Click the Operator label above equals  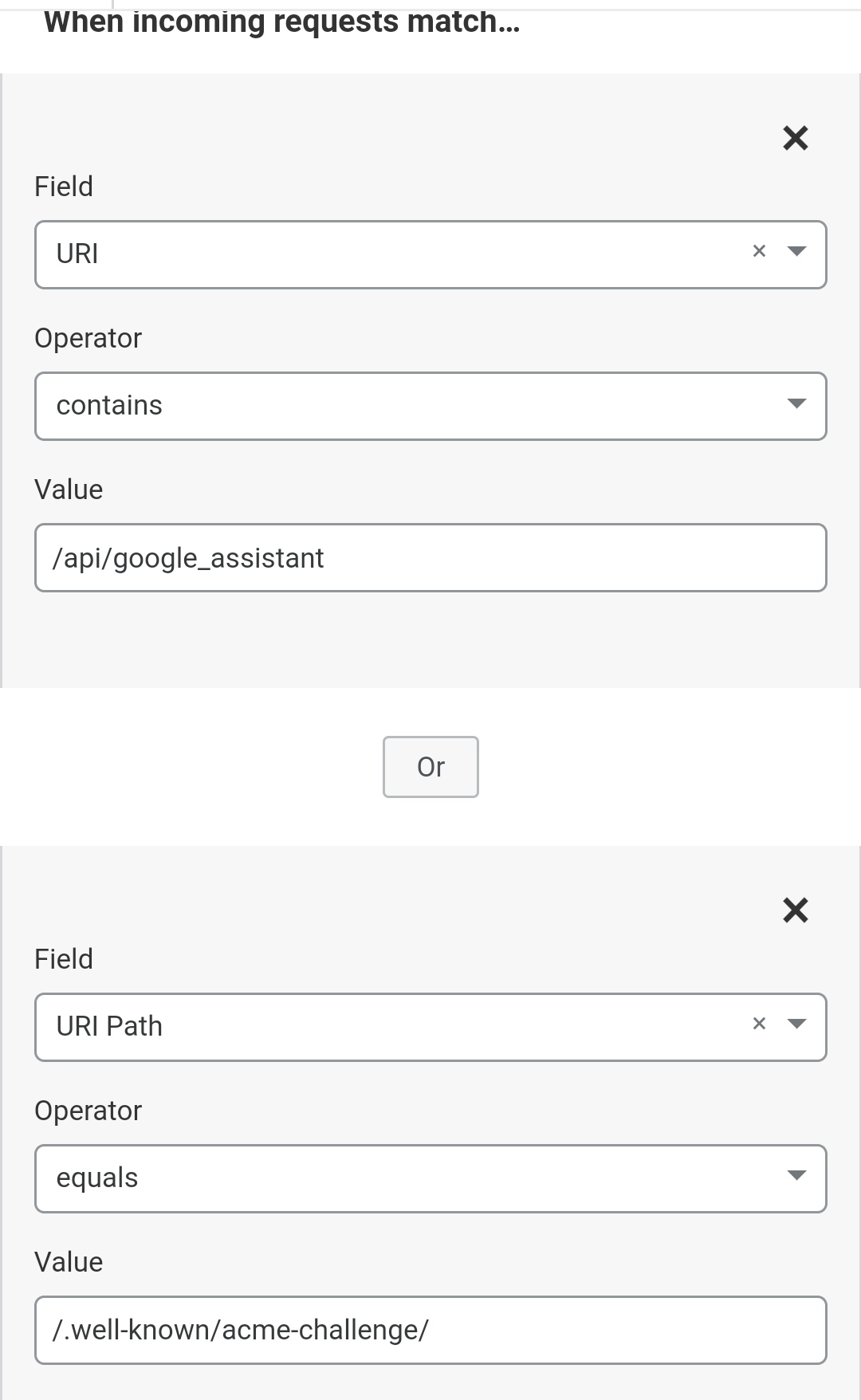88,1111
